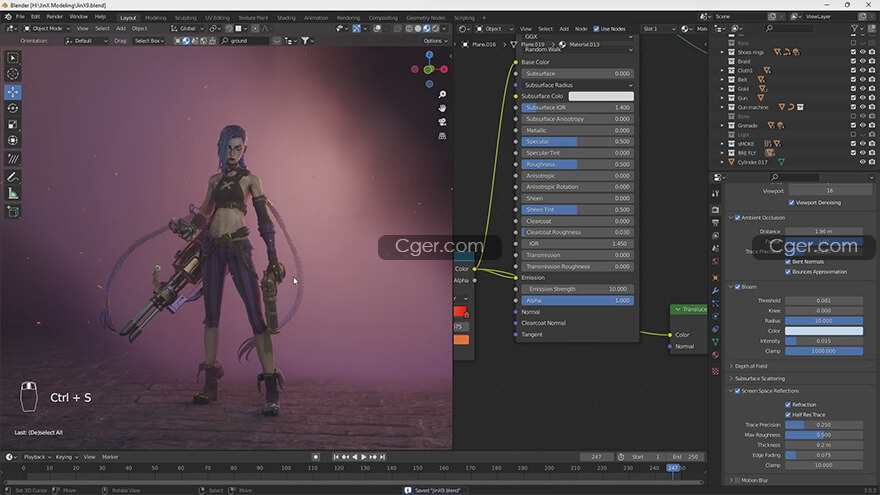Toggle Half Res Trace checkbox
The width and height of the screenshot is (880, 495).
point(788,415)
